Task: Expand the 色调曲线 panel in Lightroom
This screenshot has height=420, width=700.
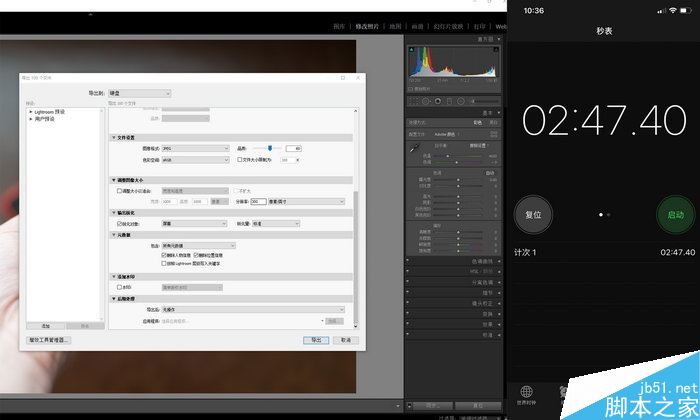Action: (499, 262)
